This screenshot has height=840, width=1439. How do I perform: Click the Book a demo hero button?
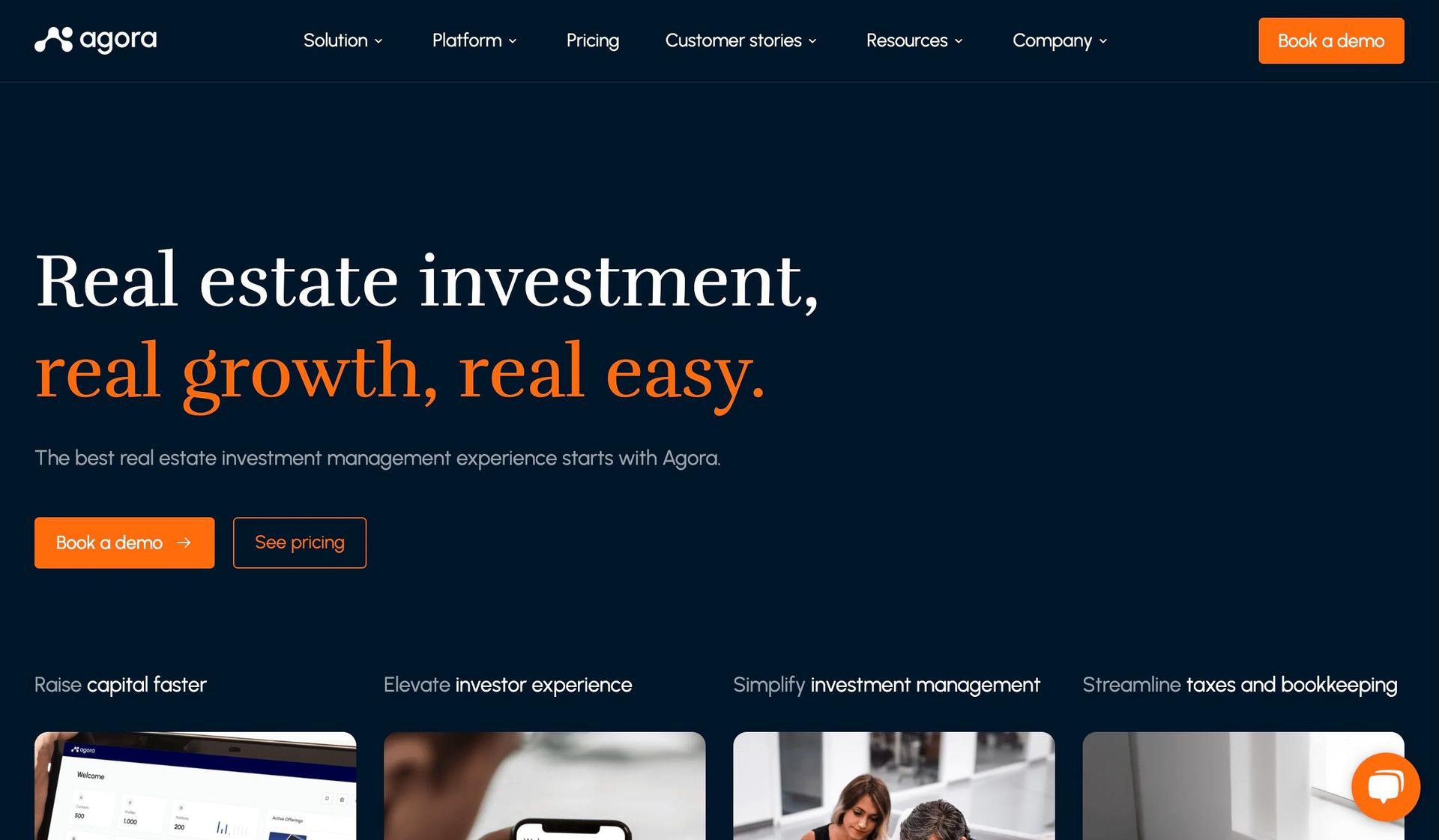click(124, 542)
